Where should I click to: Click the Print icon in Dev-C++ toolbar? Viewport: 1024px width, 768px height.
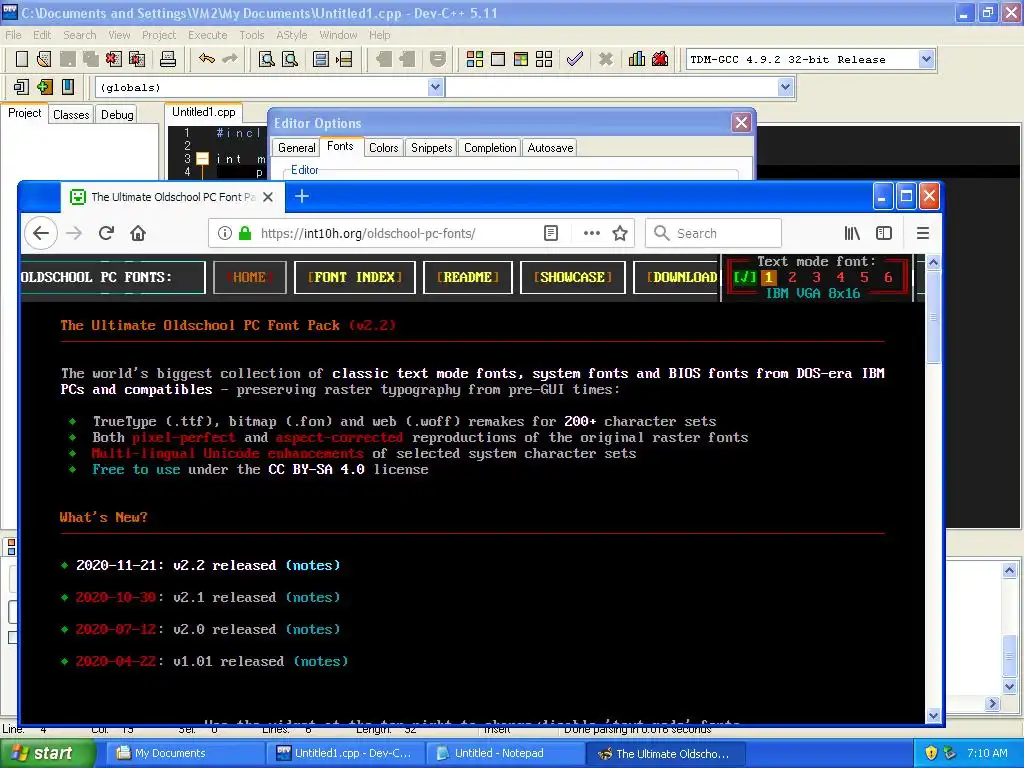tap(168, 59)
